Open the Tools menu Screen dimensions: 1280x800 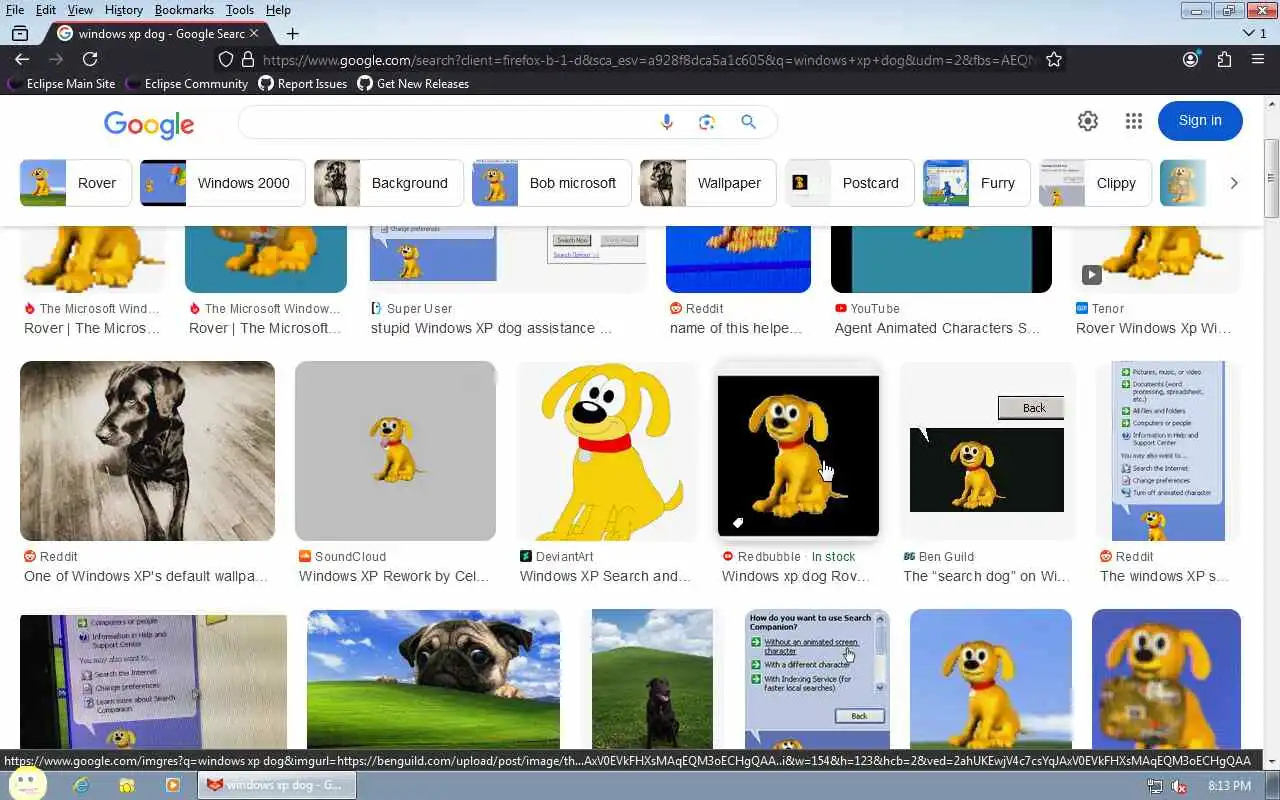(x=239, y=10)
